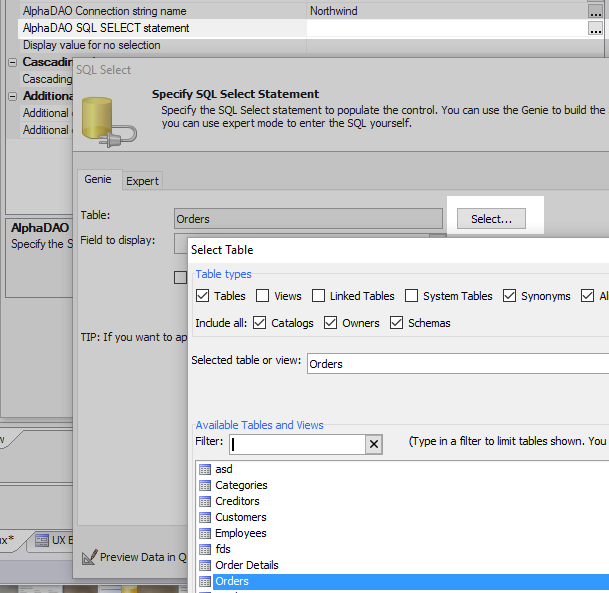
Task: Open the SQL SELECT statement ellipsis button
Action: point(595,28)
